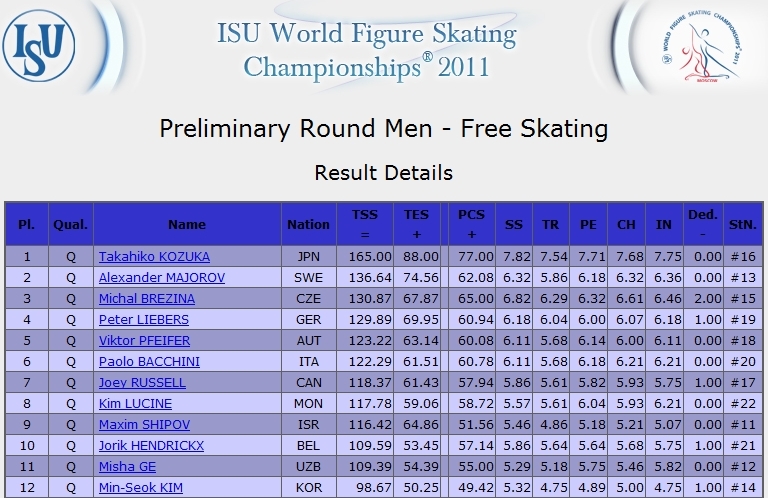The image size is (768, 498).
Task: Click the PCS column header
Action: tap(471, 224)
